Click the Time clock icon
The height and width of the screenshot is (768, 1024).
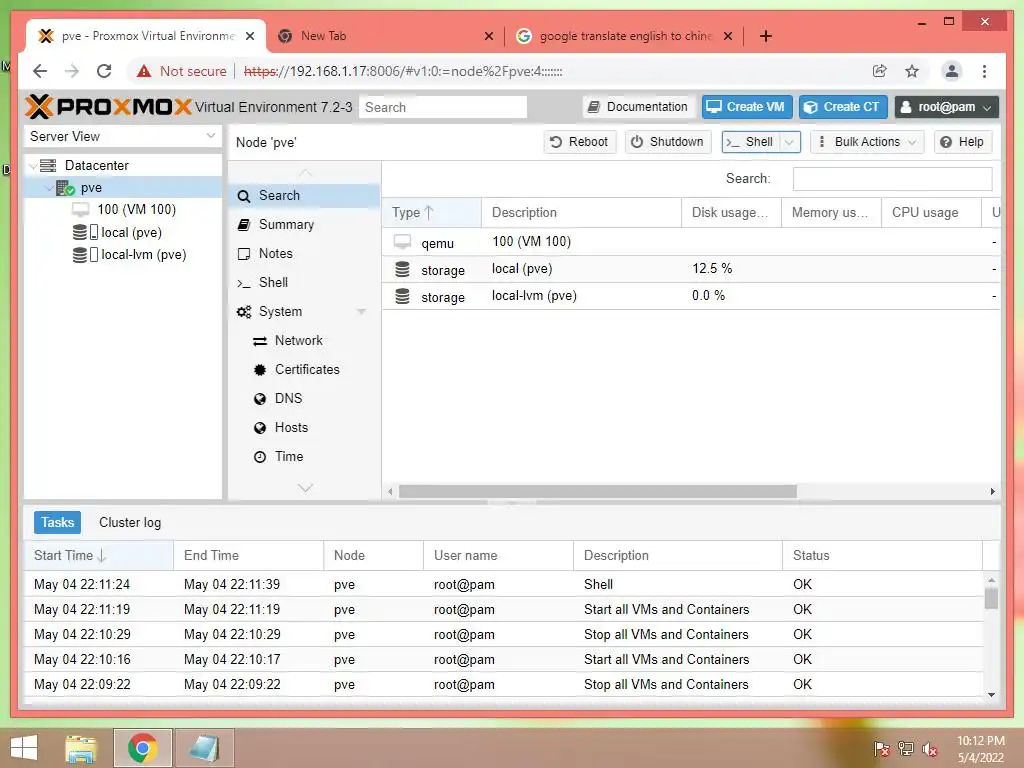pos(260,457)
